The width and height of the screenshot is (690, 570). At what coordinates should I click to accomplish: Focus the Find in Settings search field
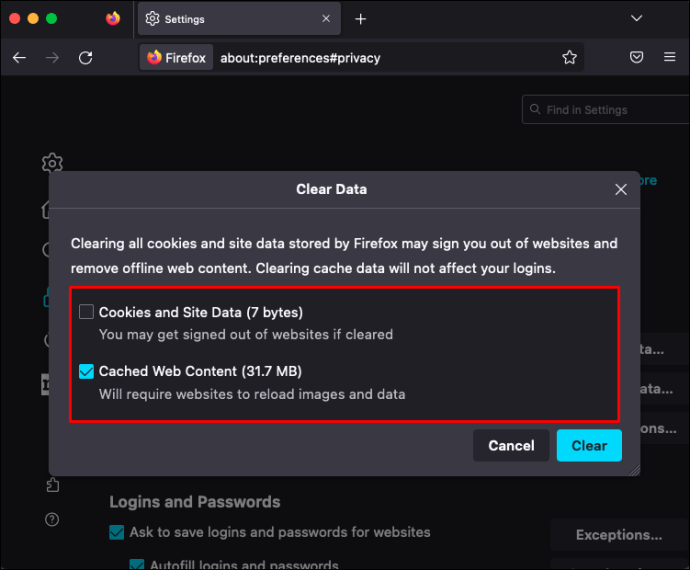606,110
